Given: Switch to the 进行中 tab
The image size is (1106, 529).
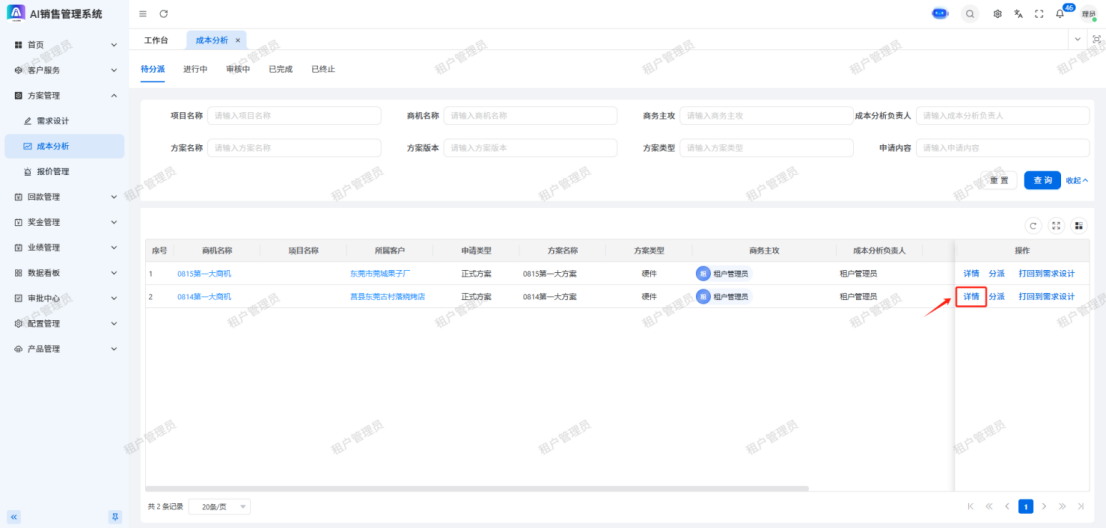Looking at the screenshot, I should coord(195,69).
